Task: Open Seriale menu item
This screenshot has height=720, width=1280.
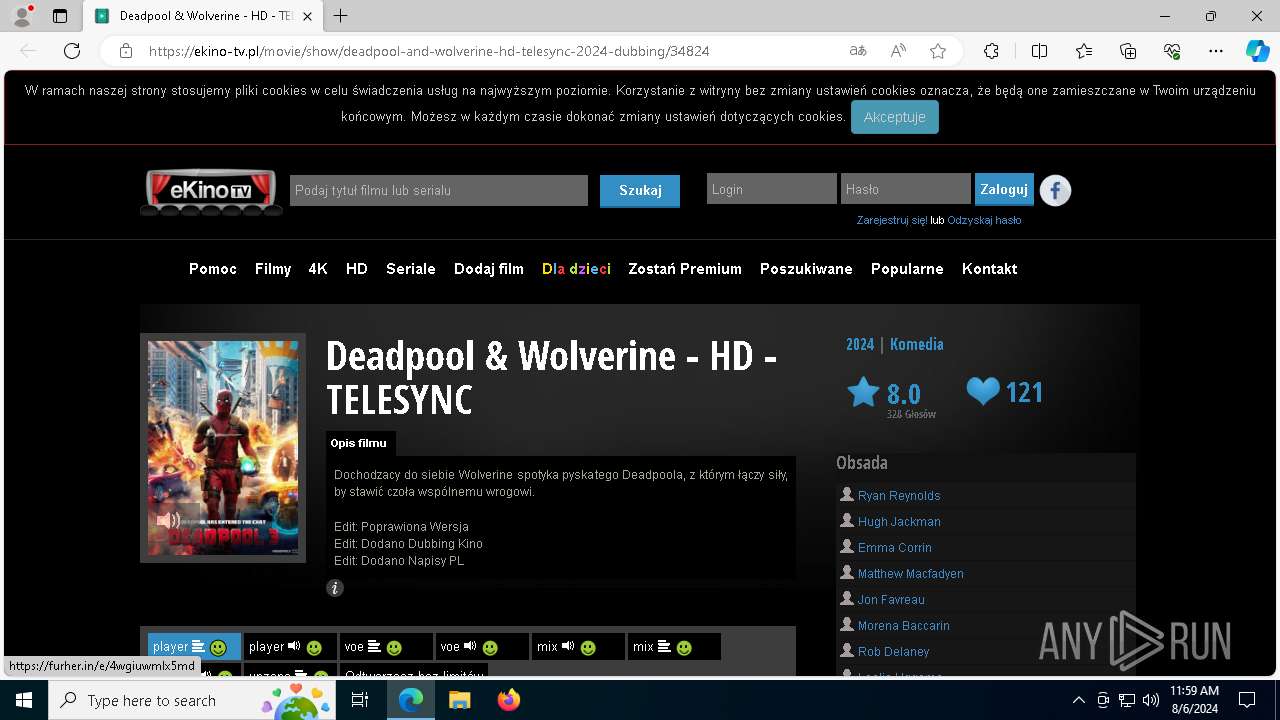Action: tap(411, 269)
